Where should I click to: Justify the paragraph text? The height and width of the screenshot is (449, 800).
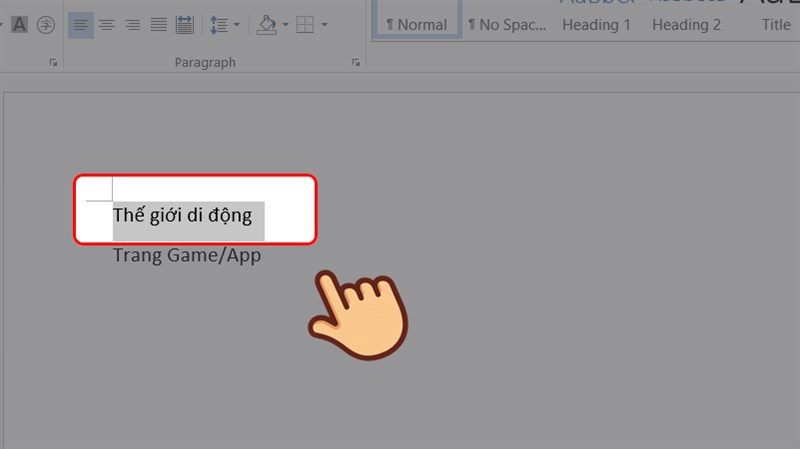pos(159,24)
